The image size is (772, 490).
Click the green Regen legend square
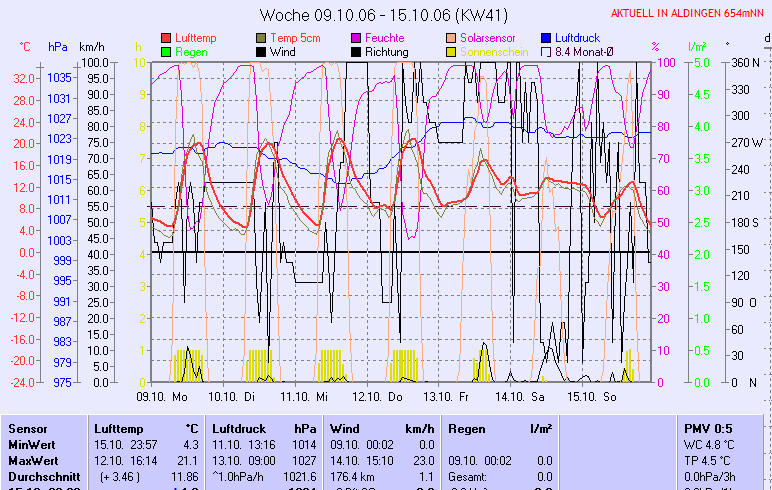(x=166, y=51)
